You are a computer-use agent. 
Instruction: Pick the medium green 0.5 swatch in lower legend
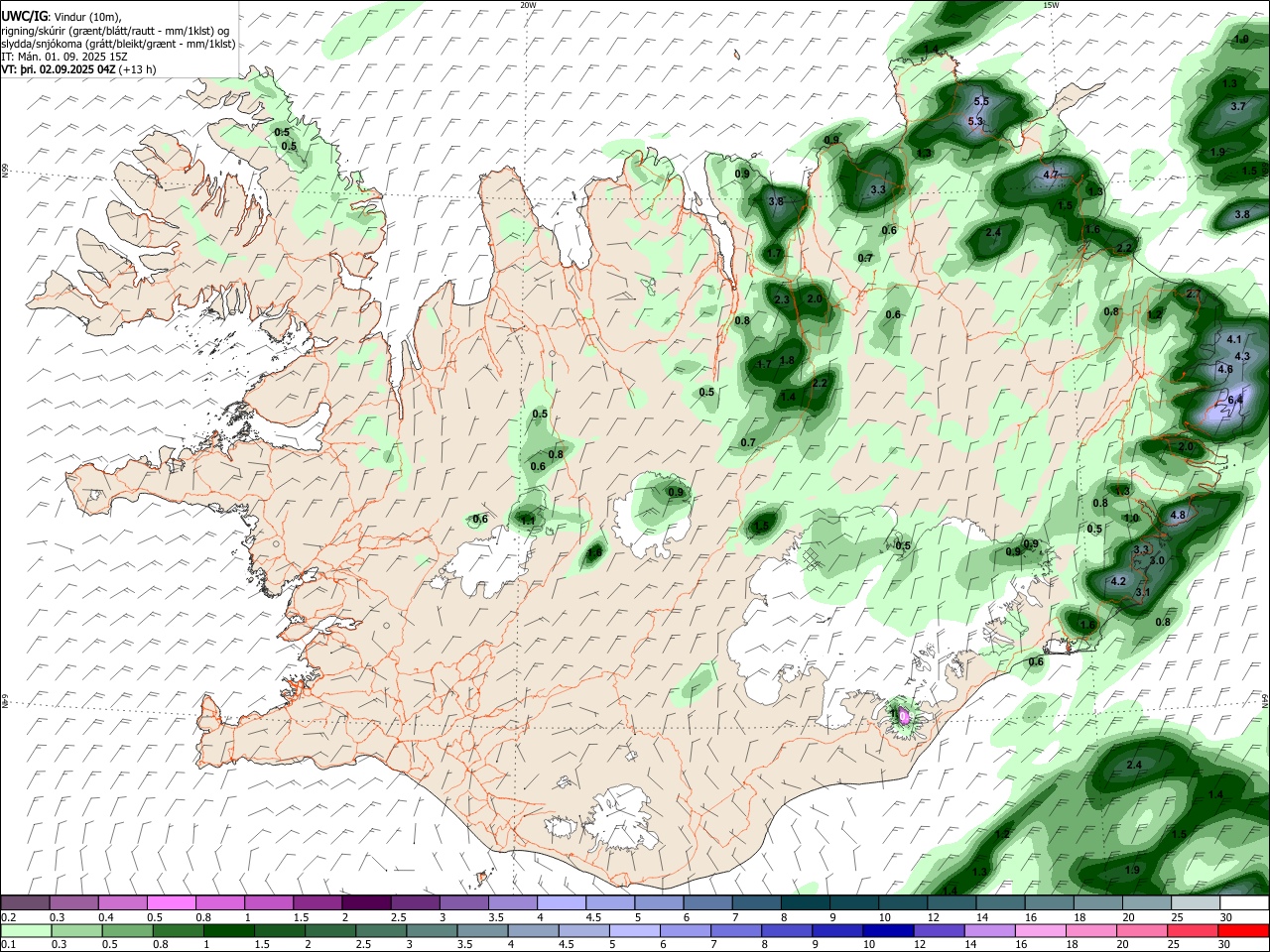[x=127, y=931]
